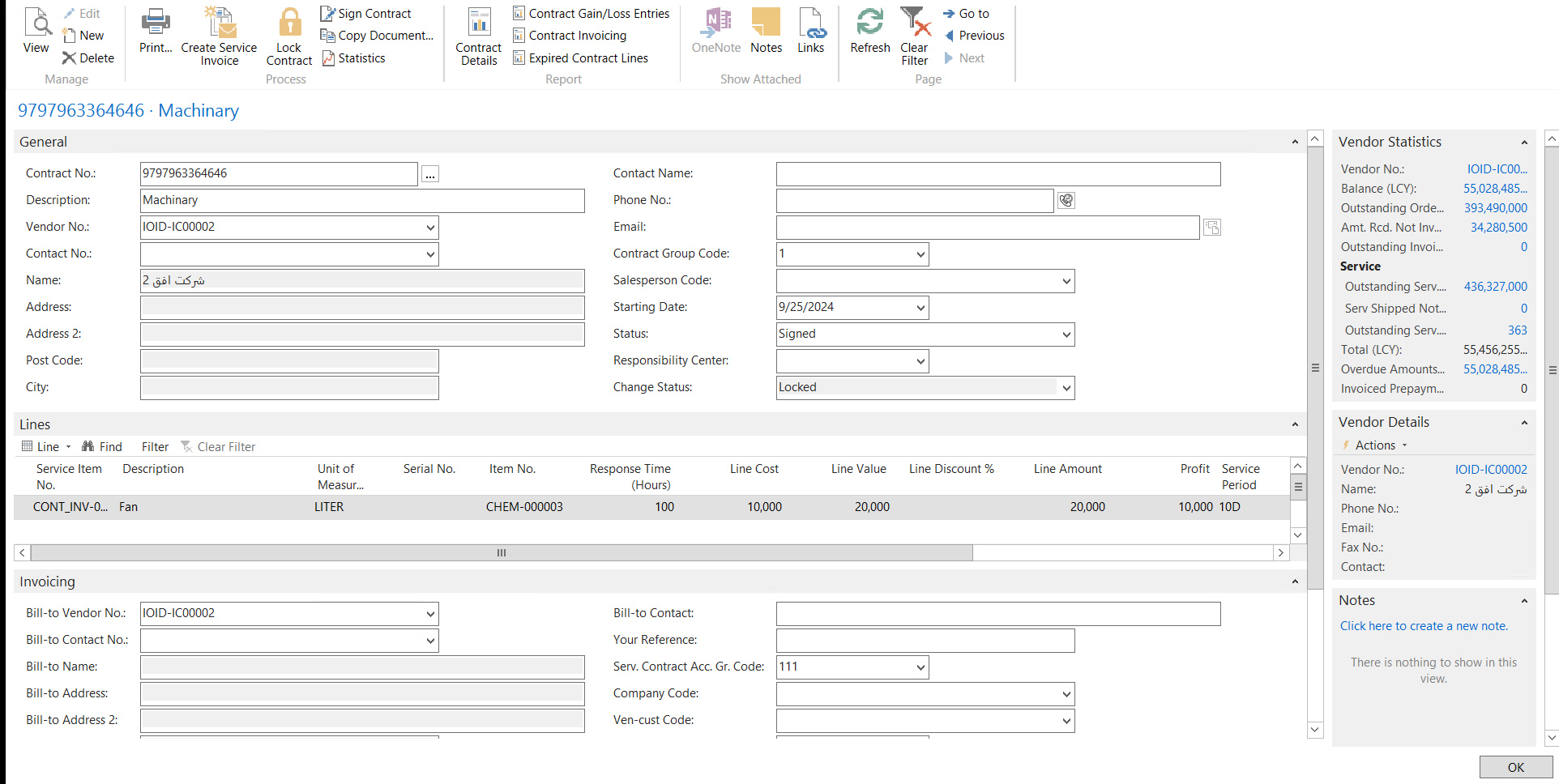Click the email icon beside Email field
The image size is (1559, 784).
tap(1212, 228)
